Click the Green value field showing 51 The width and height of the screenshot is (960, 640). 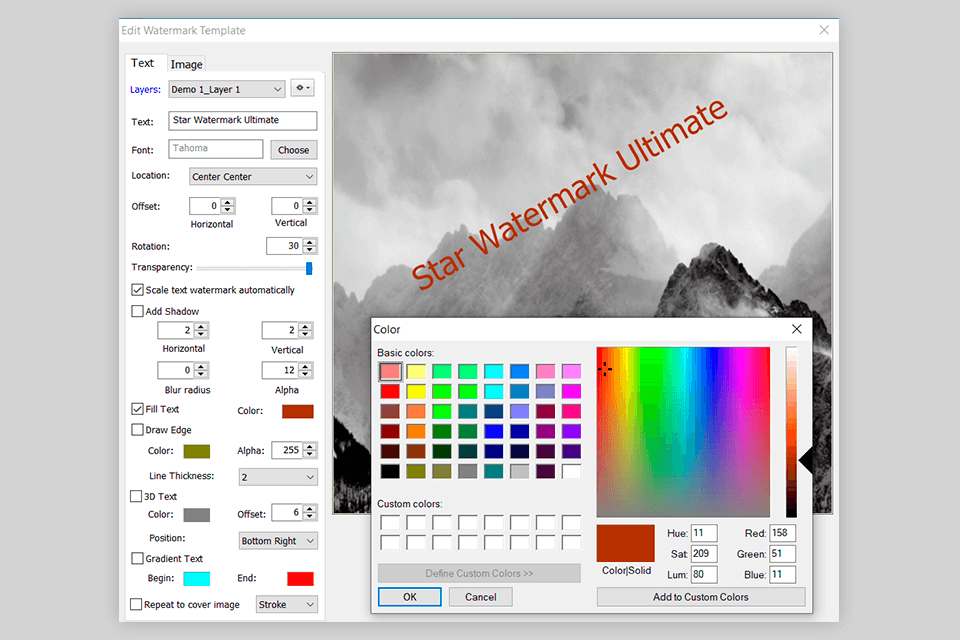point(782,554)
